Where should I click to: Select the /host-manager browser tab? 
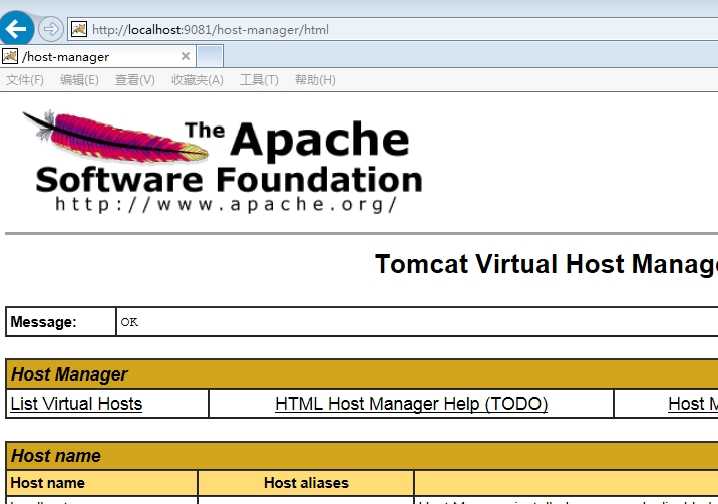(x=98, y=57)
